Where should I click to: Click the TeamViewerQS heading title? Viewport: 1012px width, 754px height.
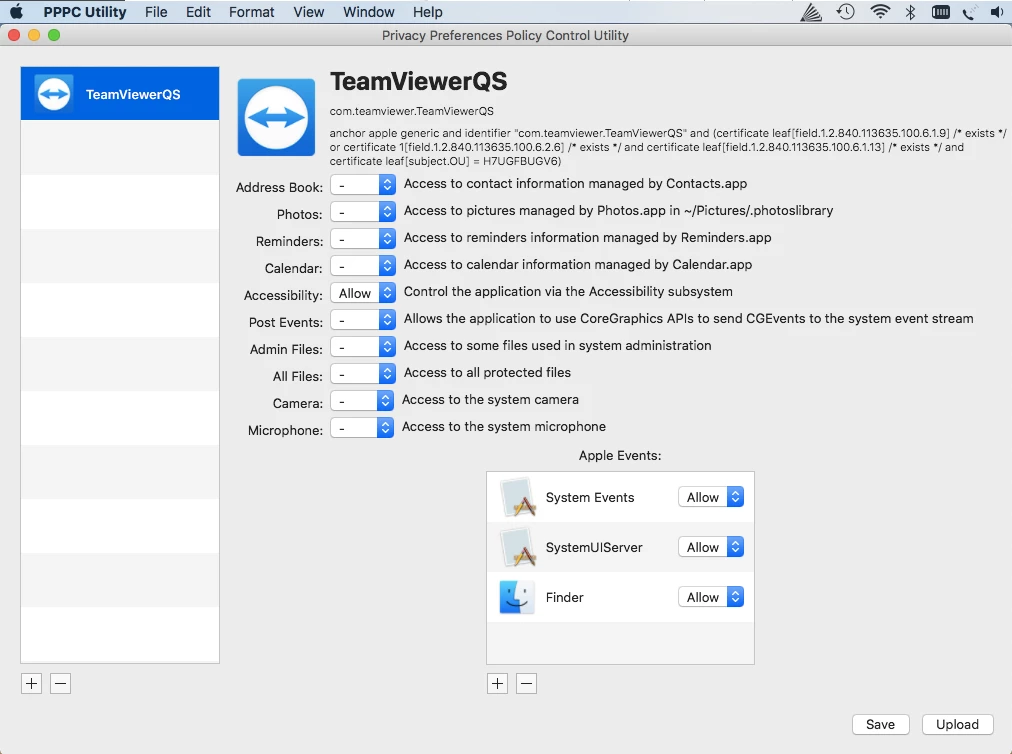pos(418,81)
